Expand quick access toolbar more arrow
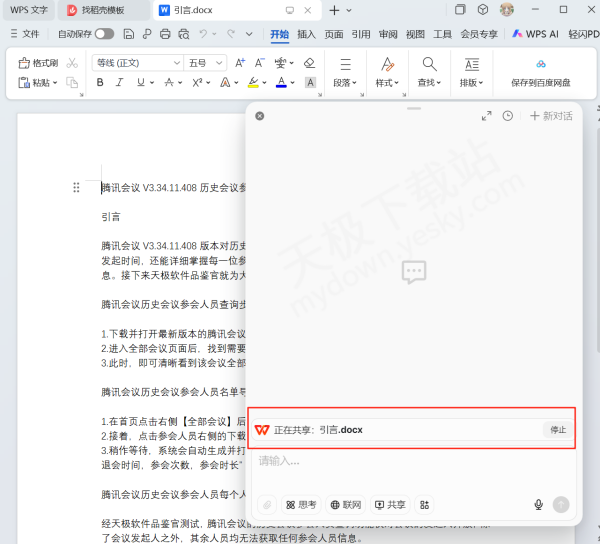Screen dimensions: 600x544 [x=249, y=34]
